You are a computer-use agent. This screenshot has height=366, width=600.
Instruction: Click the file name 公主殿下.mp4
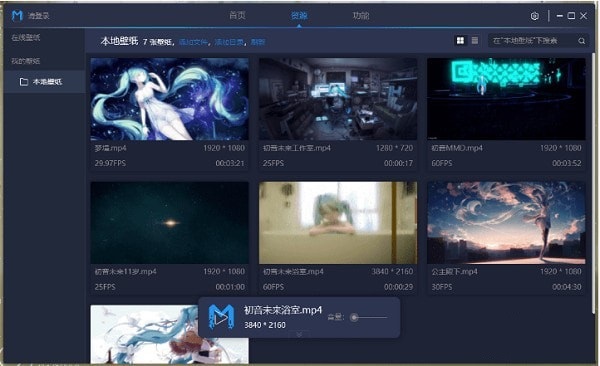pos(454,272)
